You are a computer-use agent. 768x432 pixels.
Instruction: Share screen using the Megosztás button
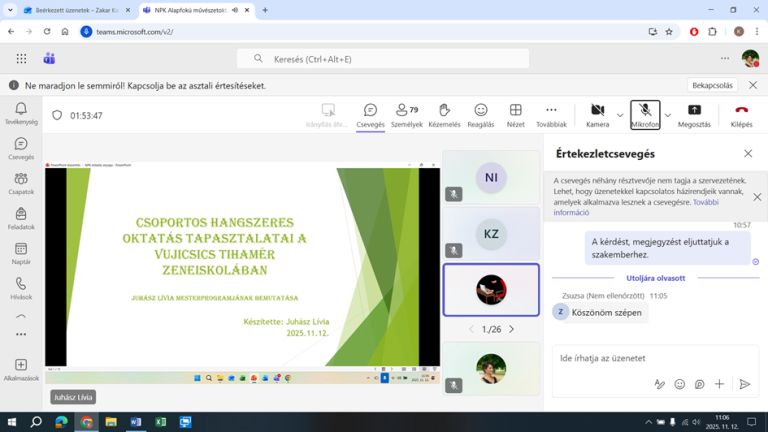(x=694, y=114)
